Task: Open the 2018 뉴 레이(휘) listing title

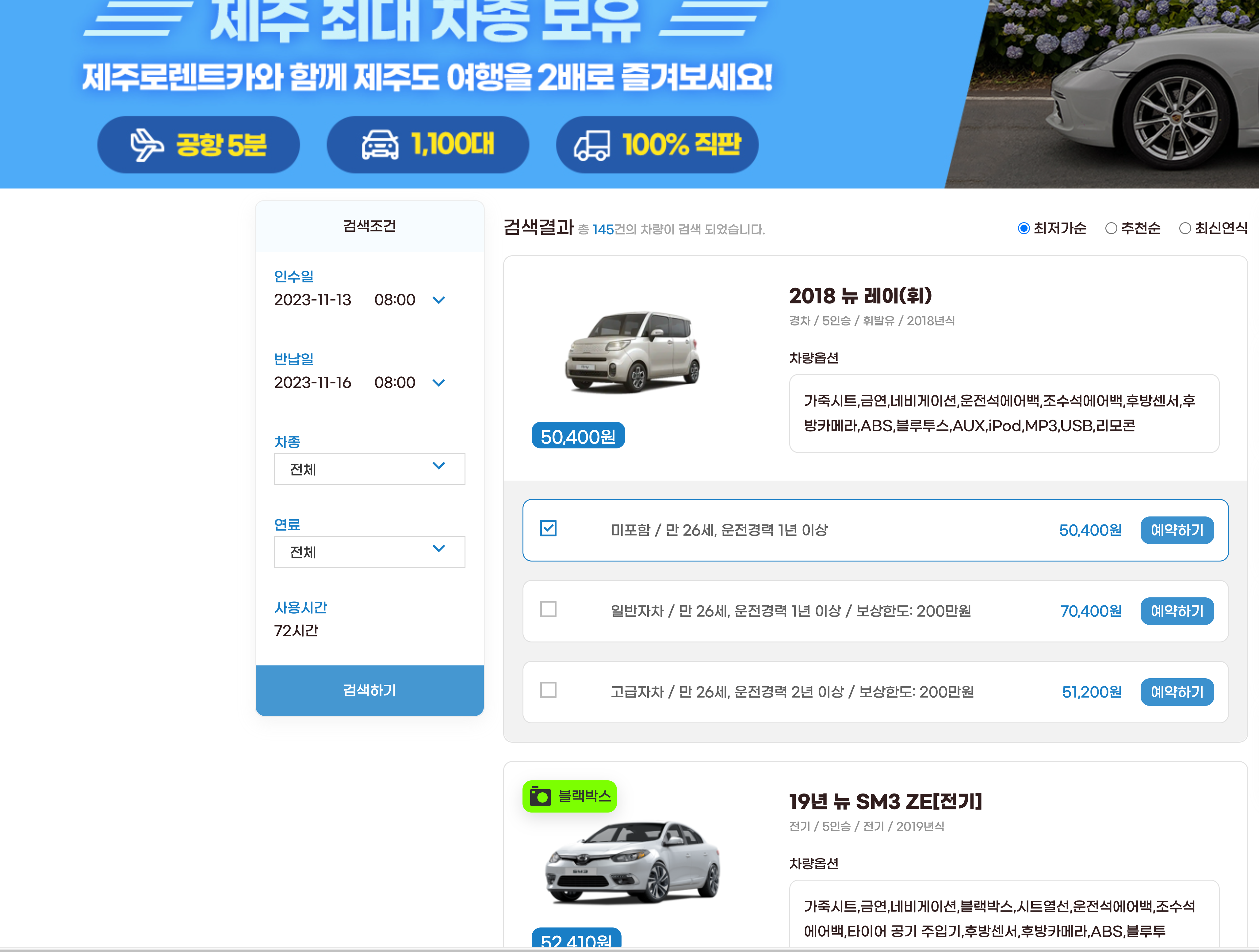Action: click(x=861, y=296)
